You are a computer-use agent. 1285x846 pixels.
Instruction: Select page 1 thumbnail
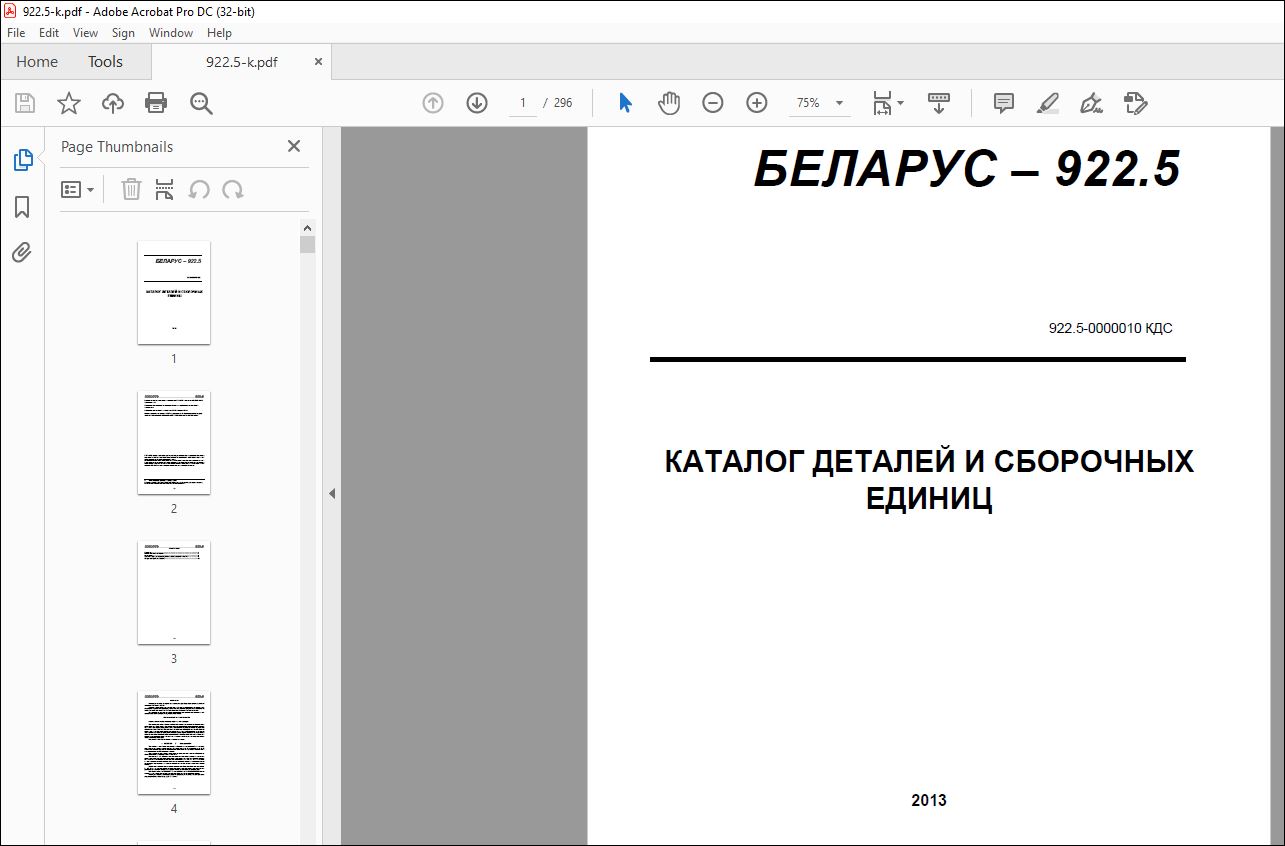point(174,293)
